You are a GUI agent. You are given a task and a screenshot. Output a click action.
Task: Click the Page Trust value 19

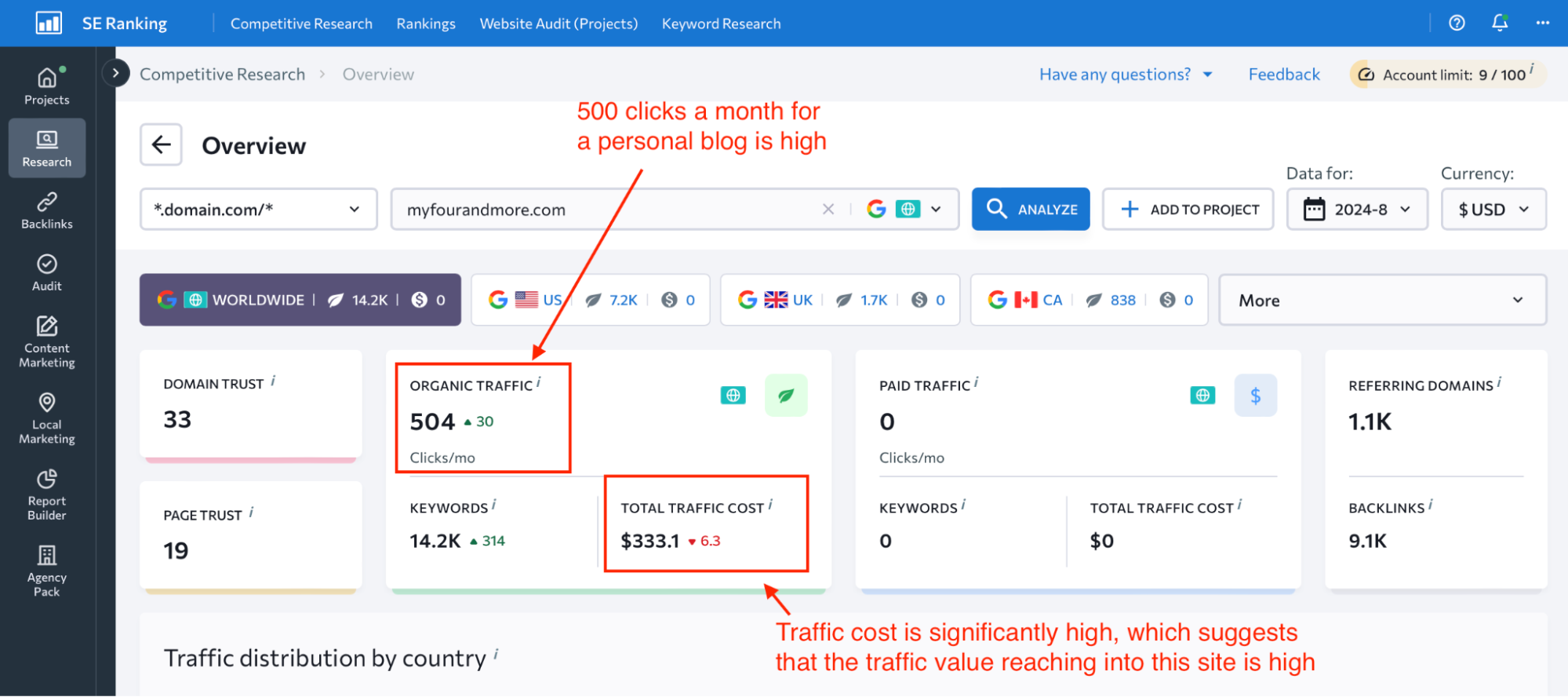point(176,551)
